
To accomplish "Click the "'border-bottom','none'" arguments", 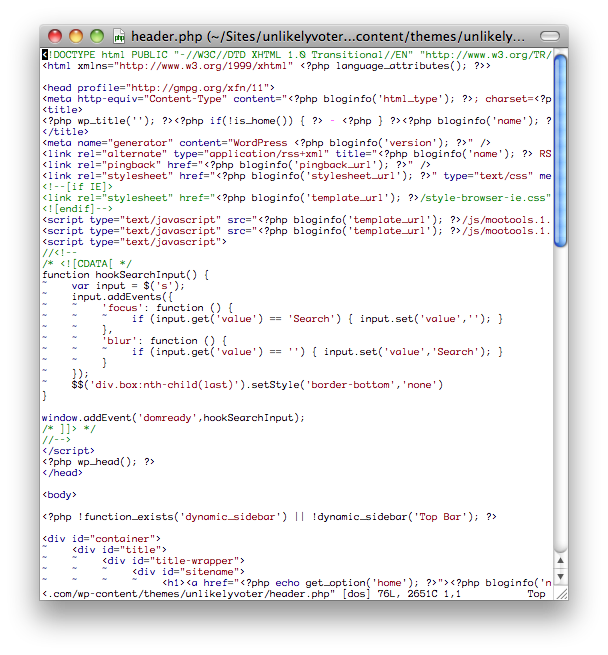I will [371, 385].
